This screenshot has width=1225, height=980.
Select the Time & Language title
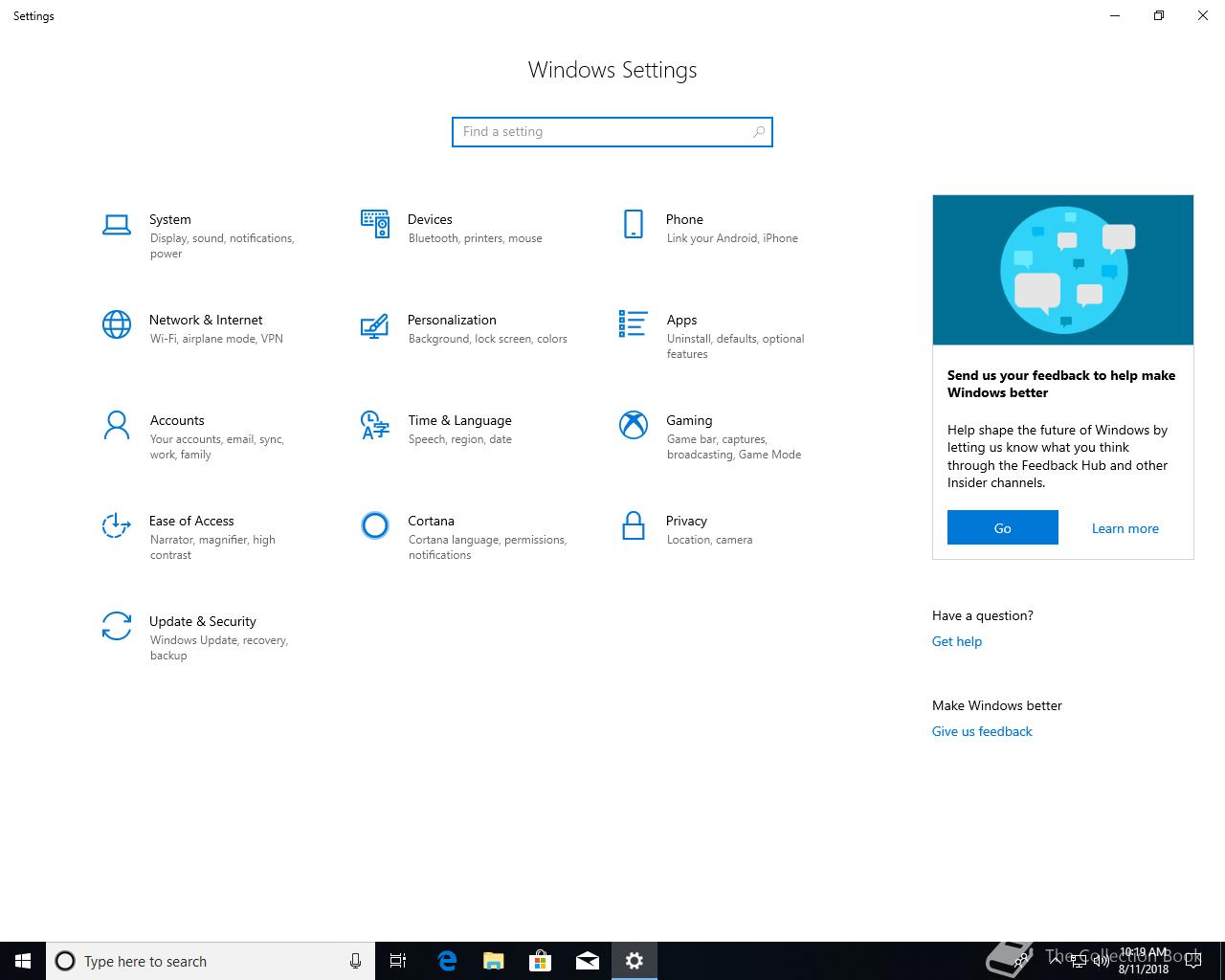pyautogui.click(x=459, y=420)
